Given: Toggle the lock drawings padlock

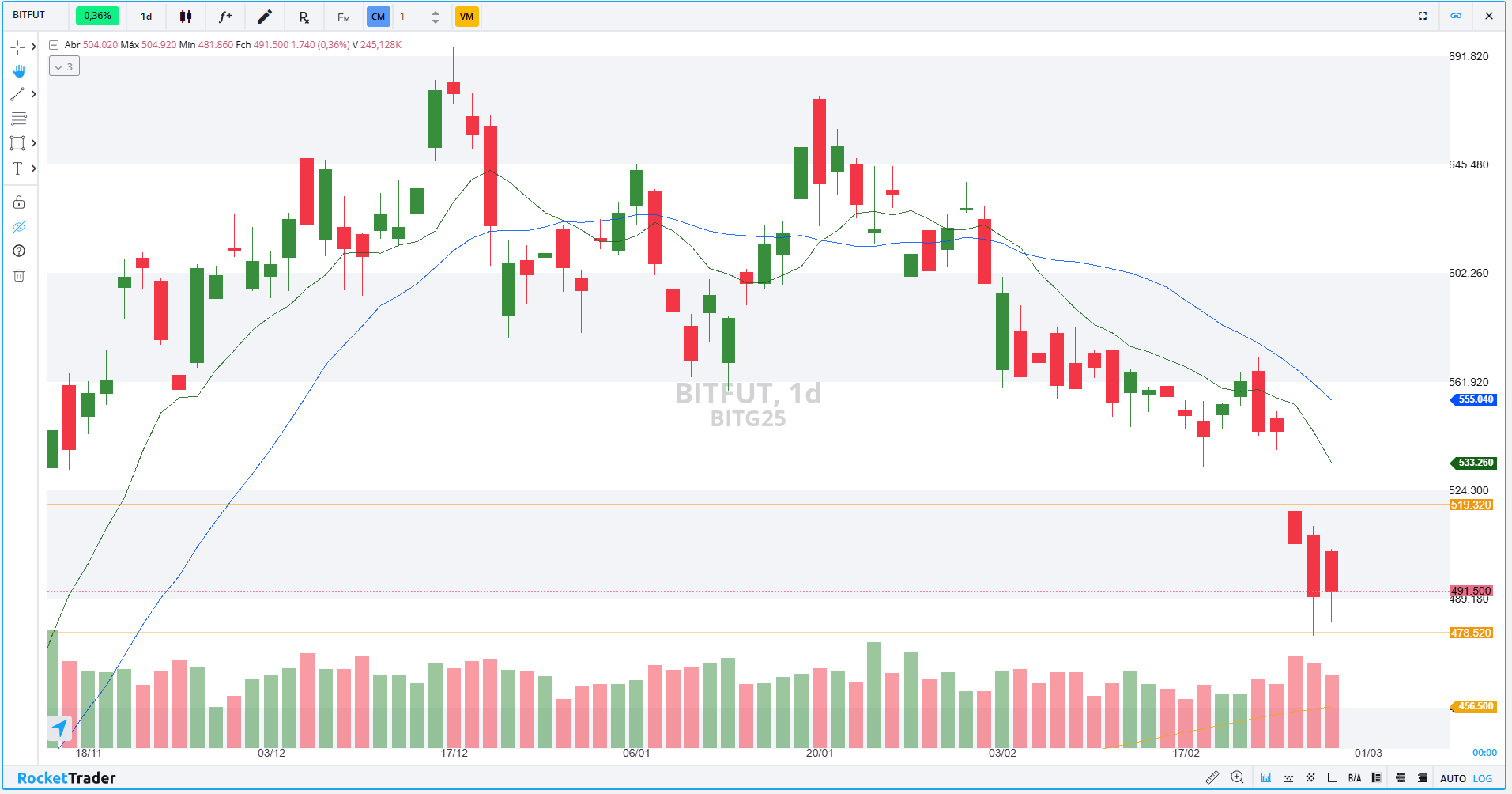Looking at the screenshot, I should point(19,202).
